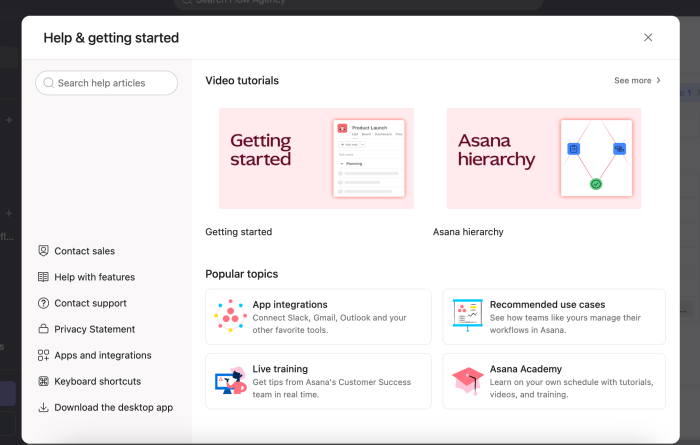Click the App integrations circle illustration
Viewport: 700px width, 445px height.
point(230,316)
